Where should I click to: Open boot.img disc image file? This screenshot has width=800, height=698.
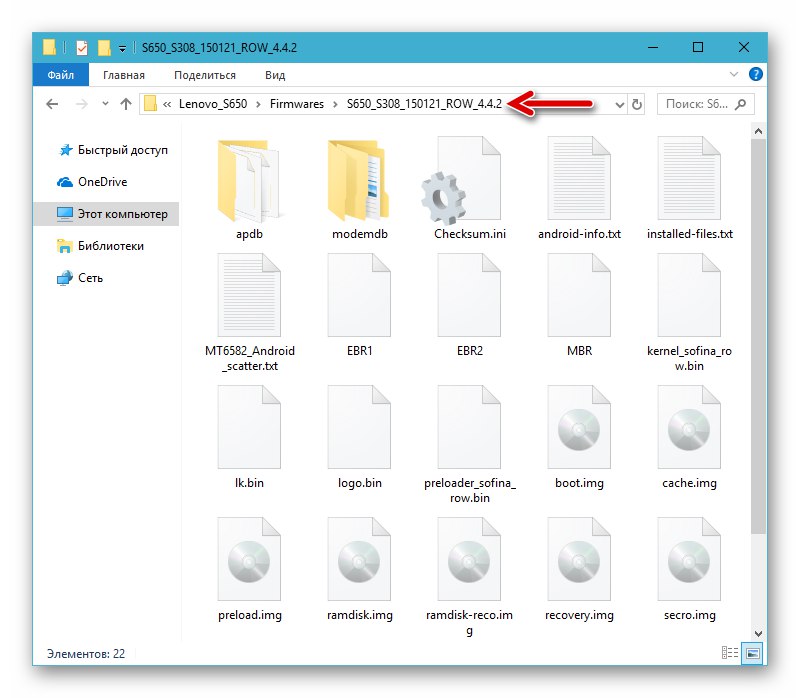[579, 432]
